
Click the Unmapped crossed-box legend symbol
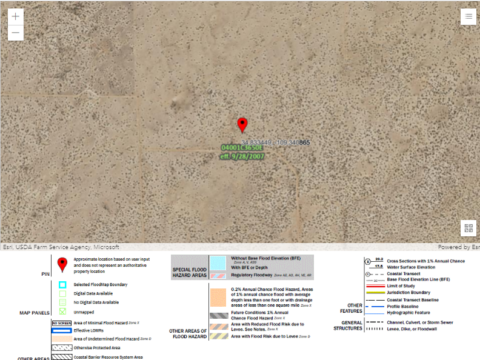62,311
